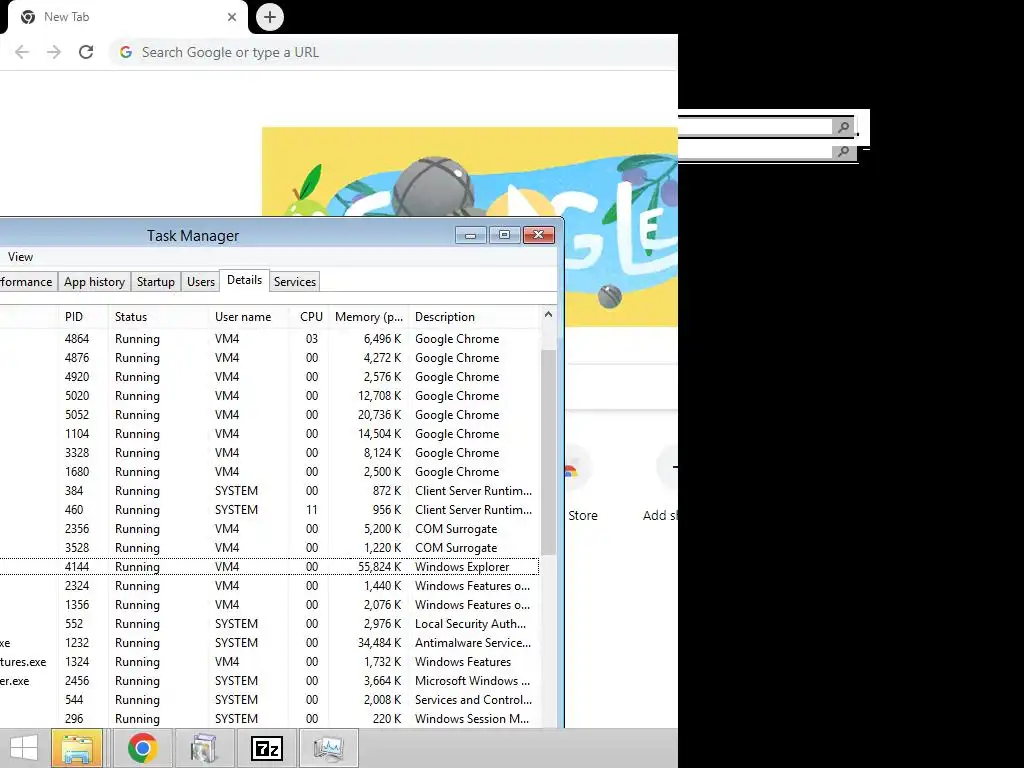
Task: Switch to the Users tab
Action: [x=200, y=281]
